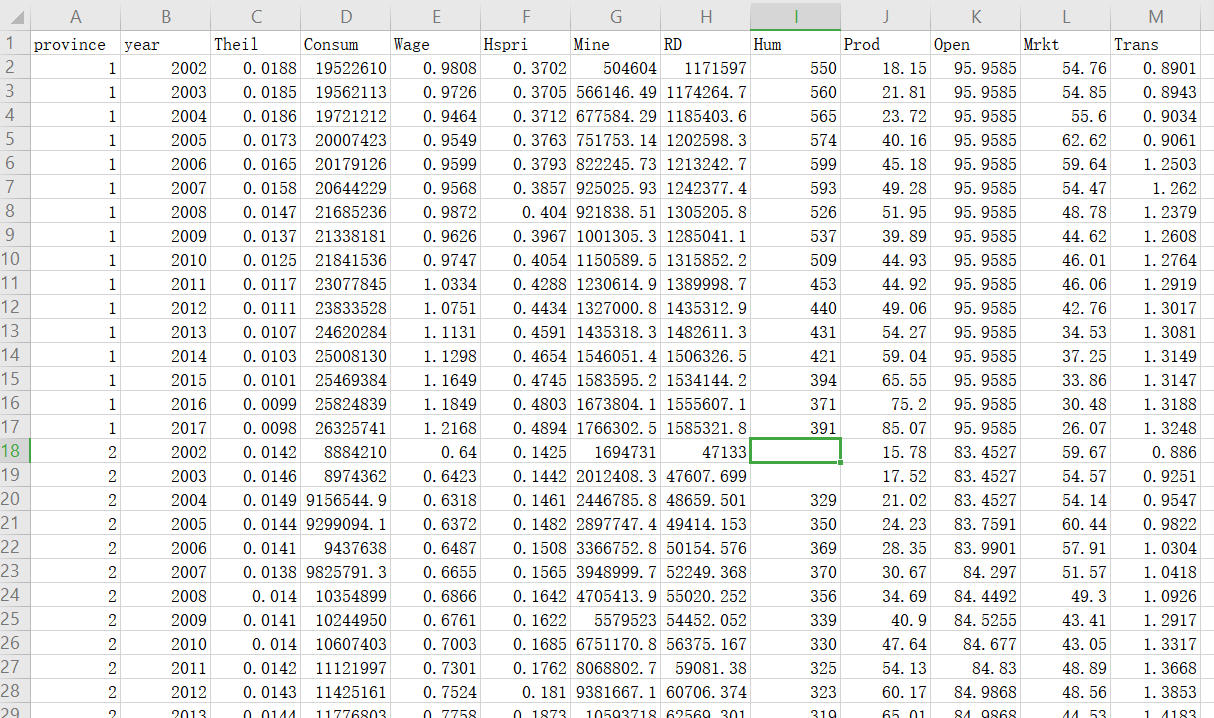
Task: Select Hum cell with value 550
Action: 796,68
